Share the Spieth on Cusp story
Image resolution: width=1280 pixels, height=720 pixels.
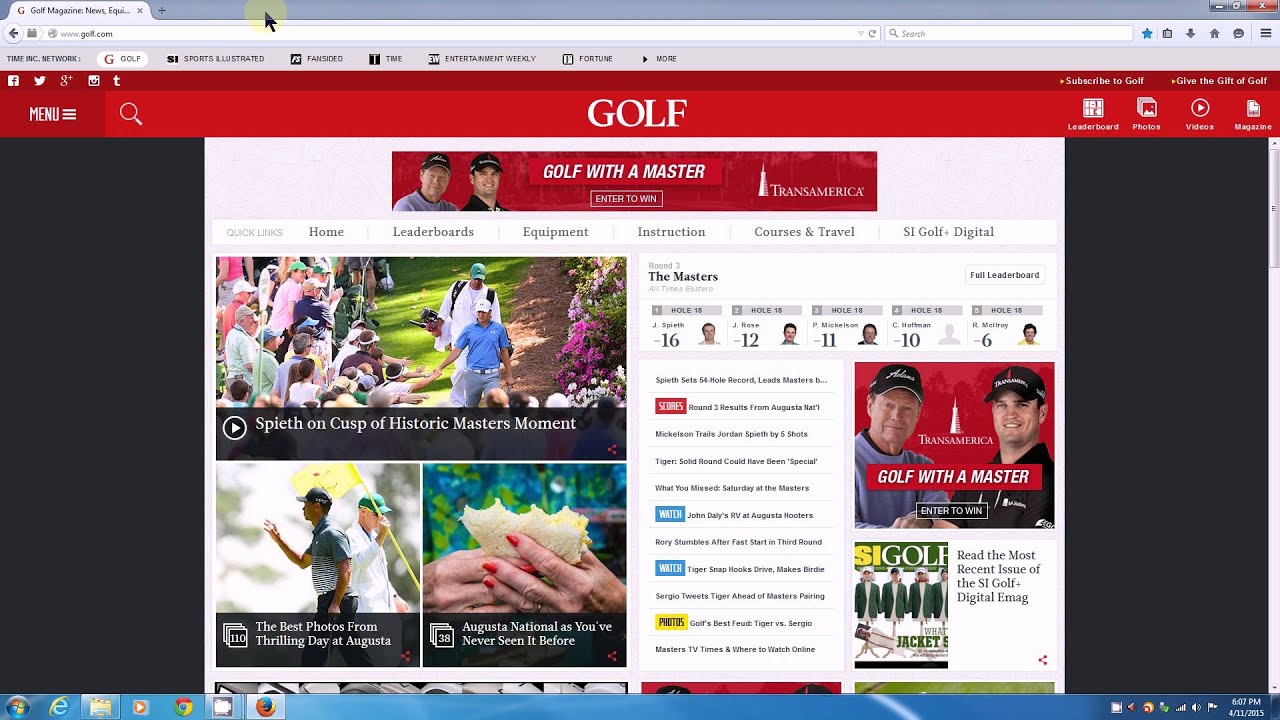(x=612, y=450)
